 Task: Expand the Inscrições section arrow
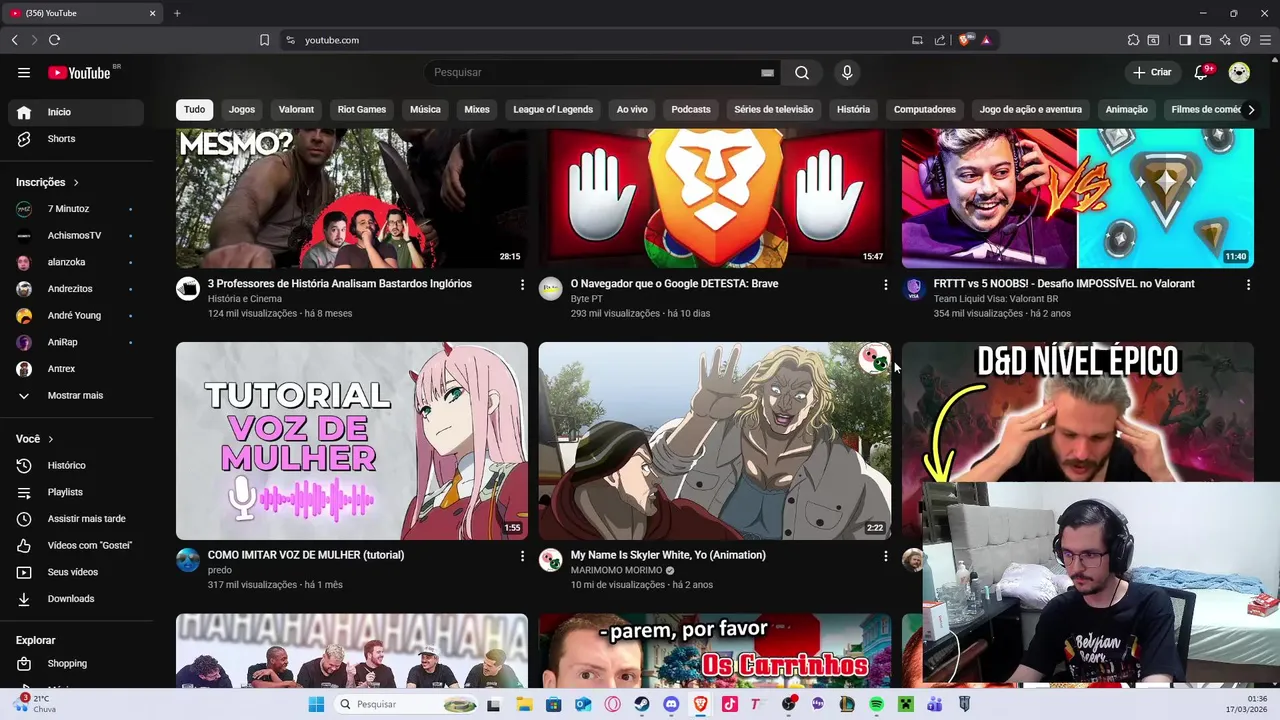pos(76,182)
